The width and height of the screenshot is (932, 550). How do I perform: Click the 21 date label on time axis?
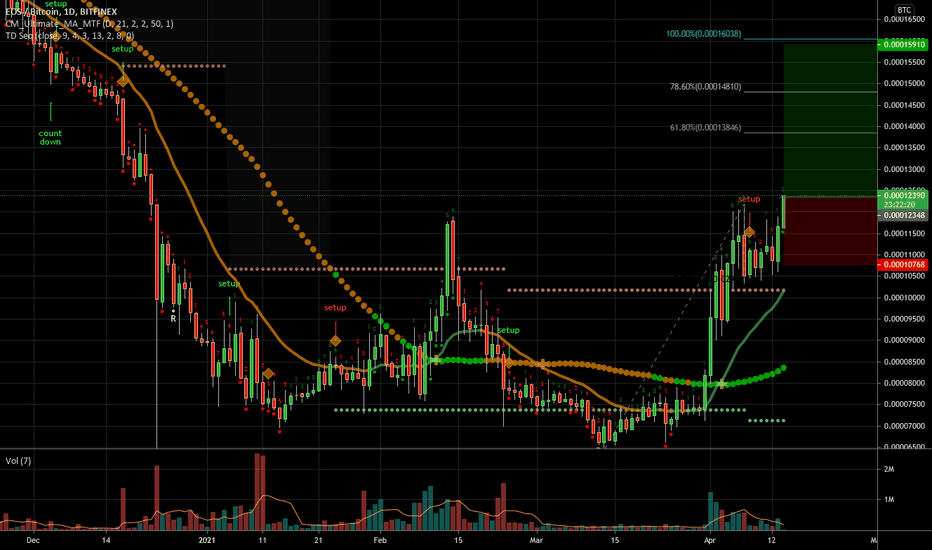pos(319,540)
